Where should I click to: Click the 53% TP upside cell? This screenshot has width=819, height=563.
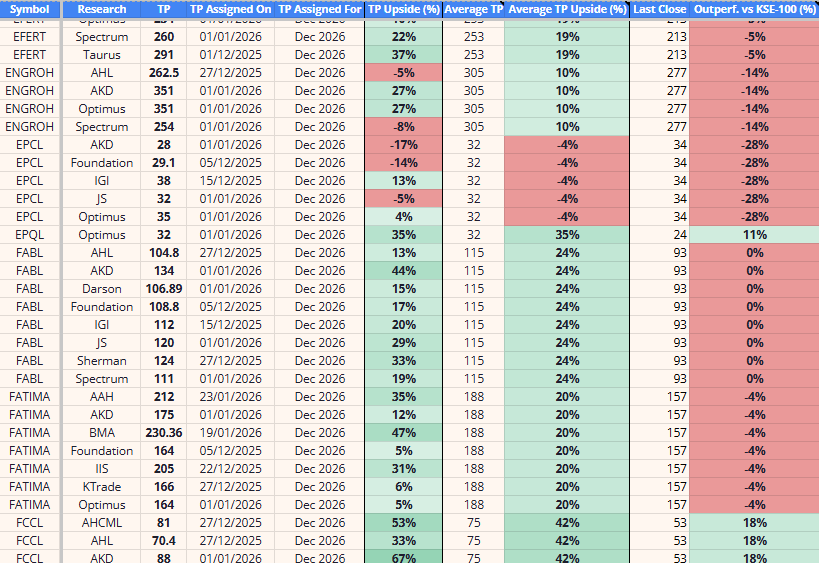pyautogui.click(x=404, y=523)
